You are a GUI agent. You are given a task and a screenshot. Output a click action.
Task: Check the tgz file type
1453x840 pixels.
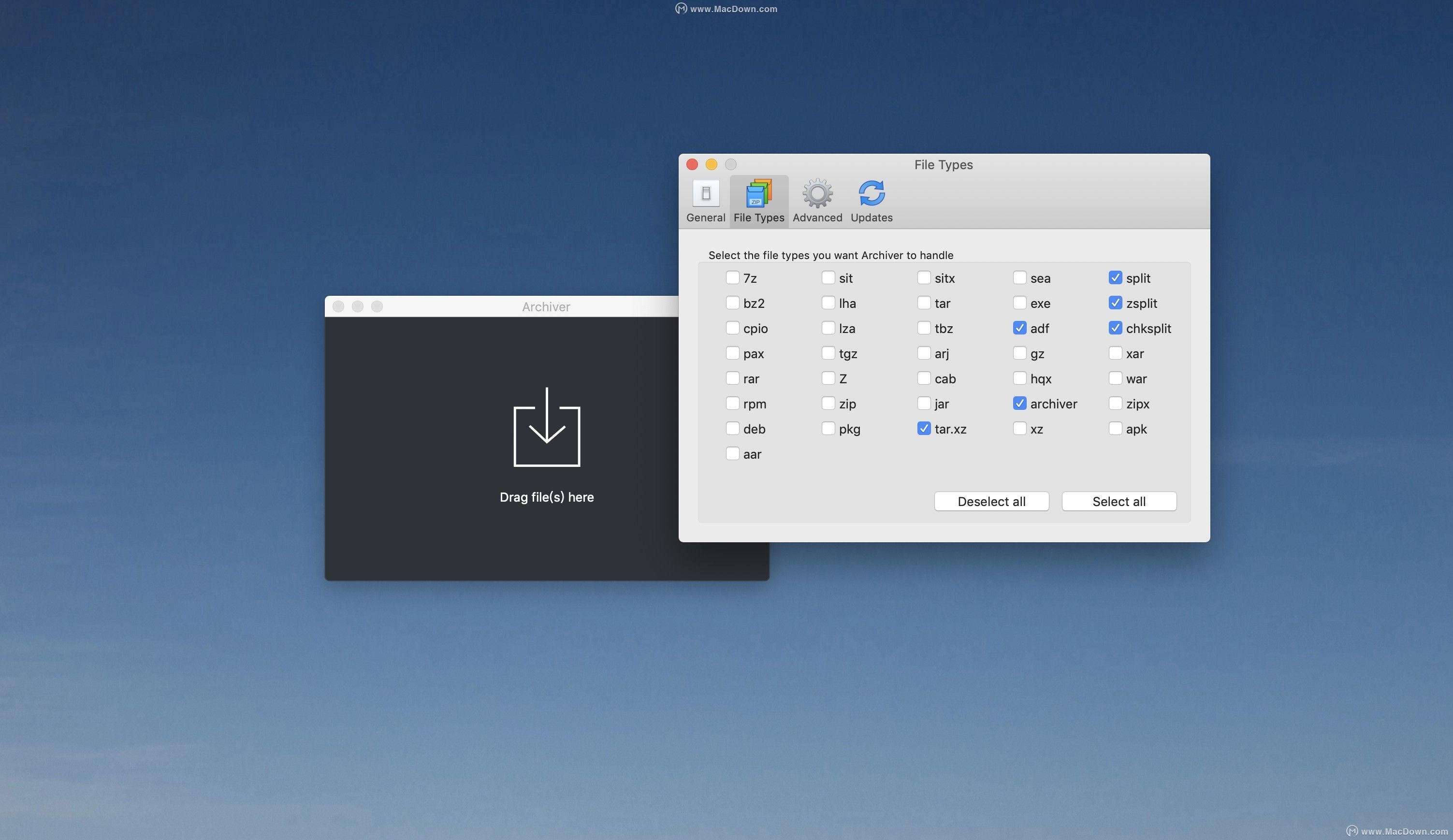(828, 353)
